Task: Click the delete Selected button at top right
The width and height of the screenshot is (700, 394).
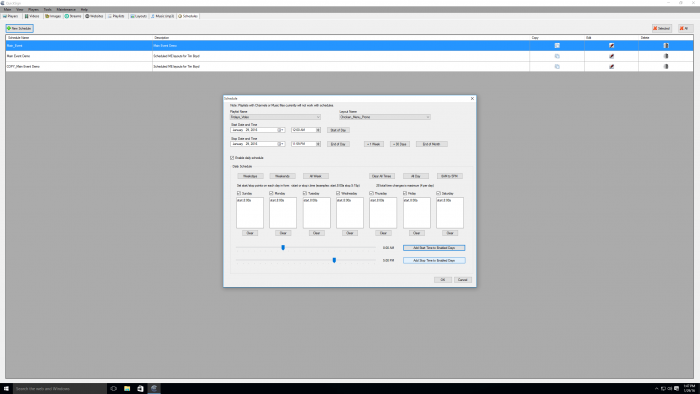Action: tap(662, 28)
